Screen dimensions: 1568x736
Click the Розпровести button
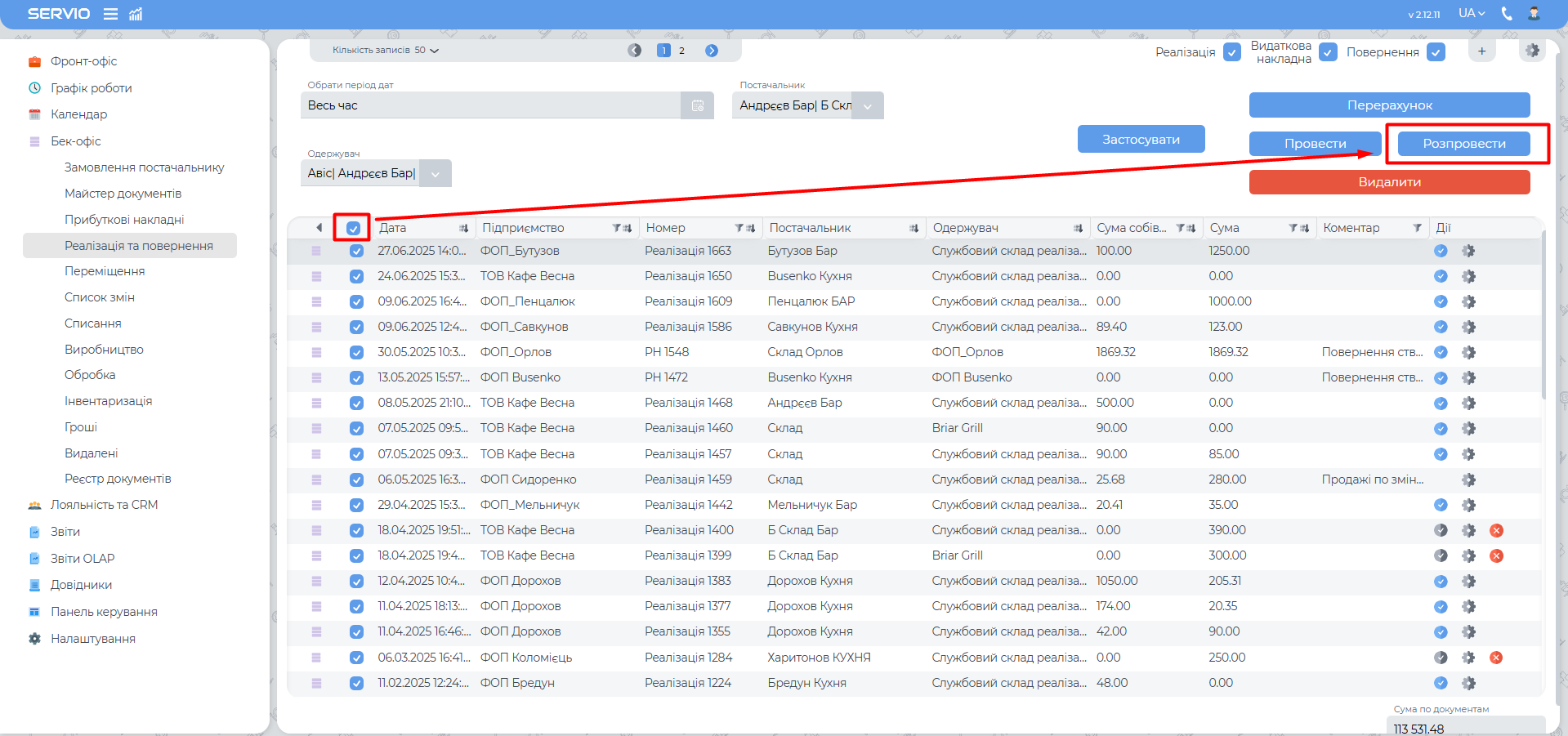[x=1463, y=144]
